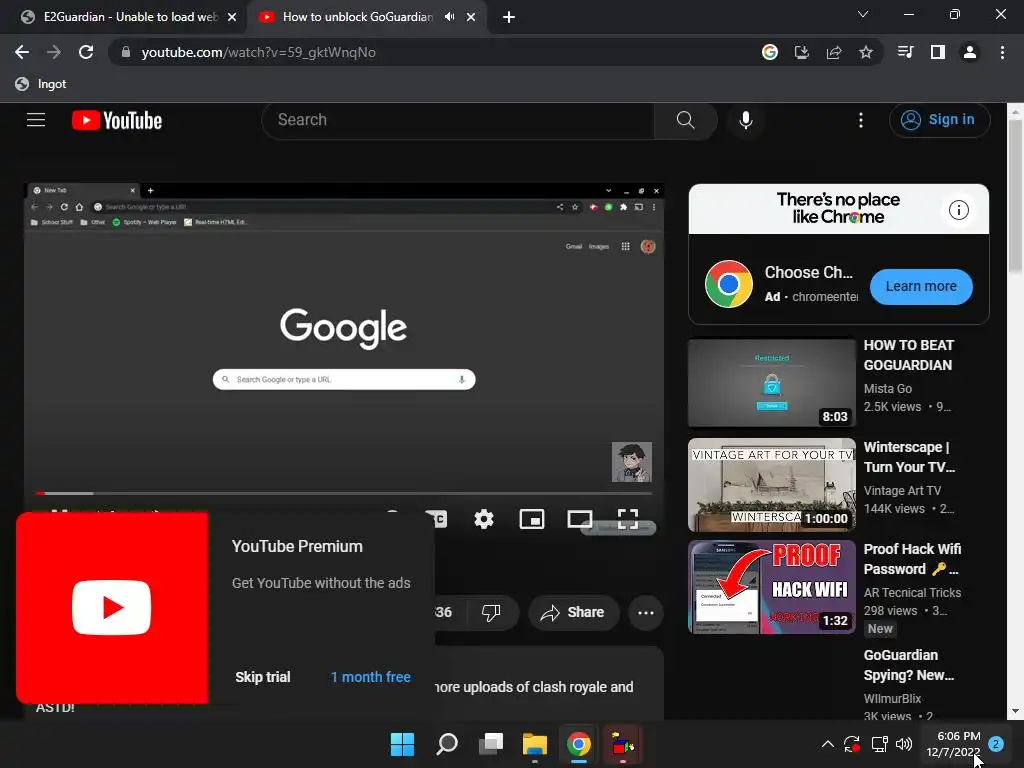Enter full screen video mode

pos(628,519)
